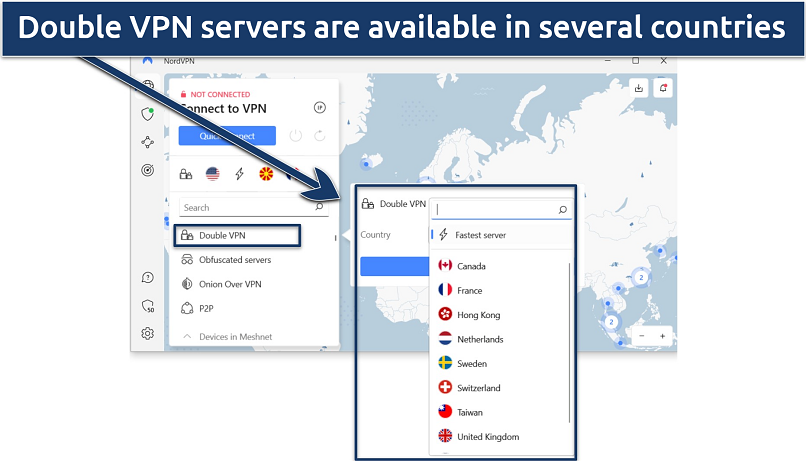Click the NOT CONNECTED status label

(x=220, y=95)
